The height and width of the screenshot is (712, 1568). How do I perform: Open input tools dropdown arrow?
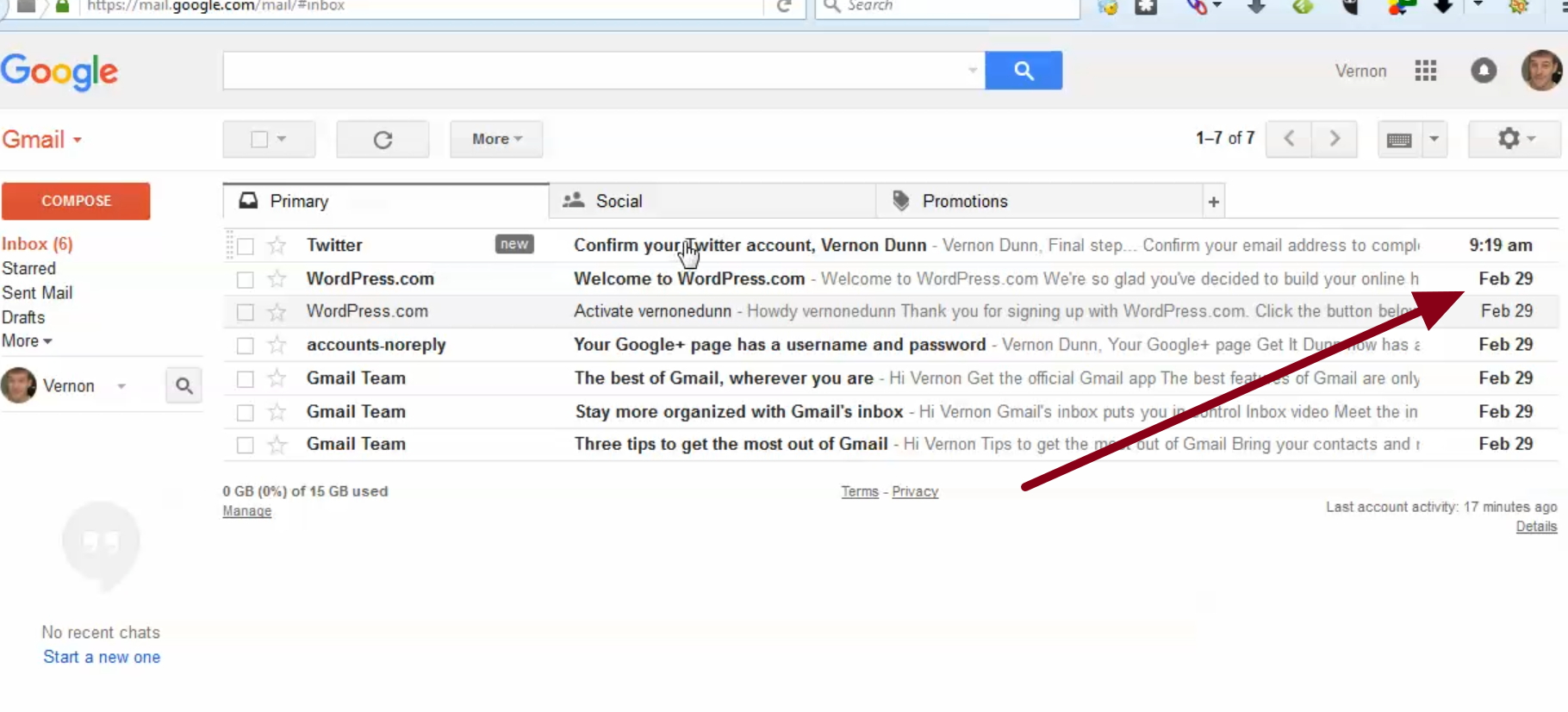pyautogui.click(x=1434, y=140)
